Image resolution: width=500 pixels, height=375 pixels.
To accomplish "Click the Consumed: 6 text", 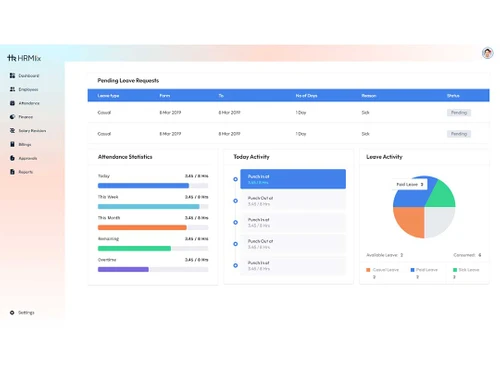I will tap(467, 255).
